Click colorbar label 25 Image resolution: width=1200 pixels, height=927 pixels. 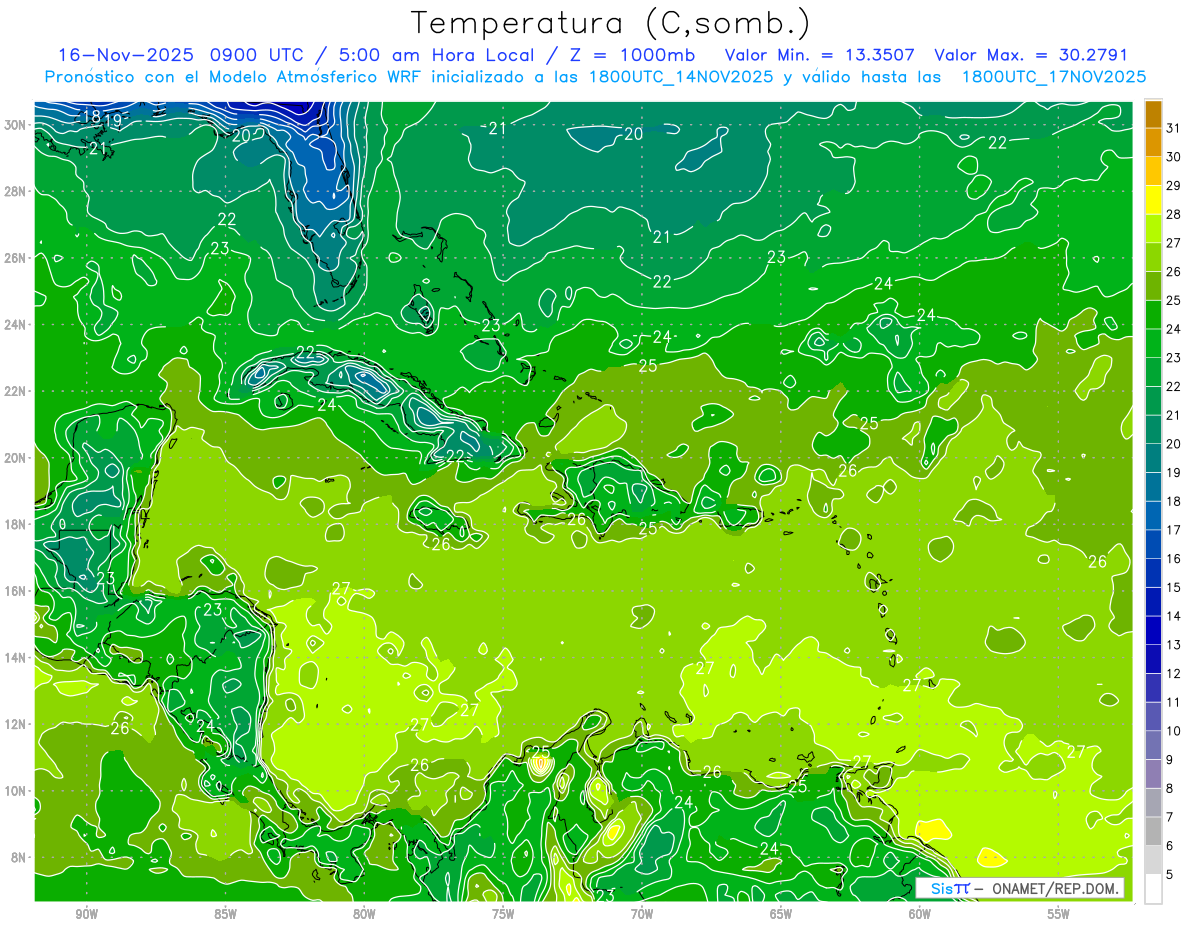1174,300
